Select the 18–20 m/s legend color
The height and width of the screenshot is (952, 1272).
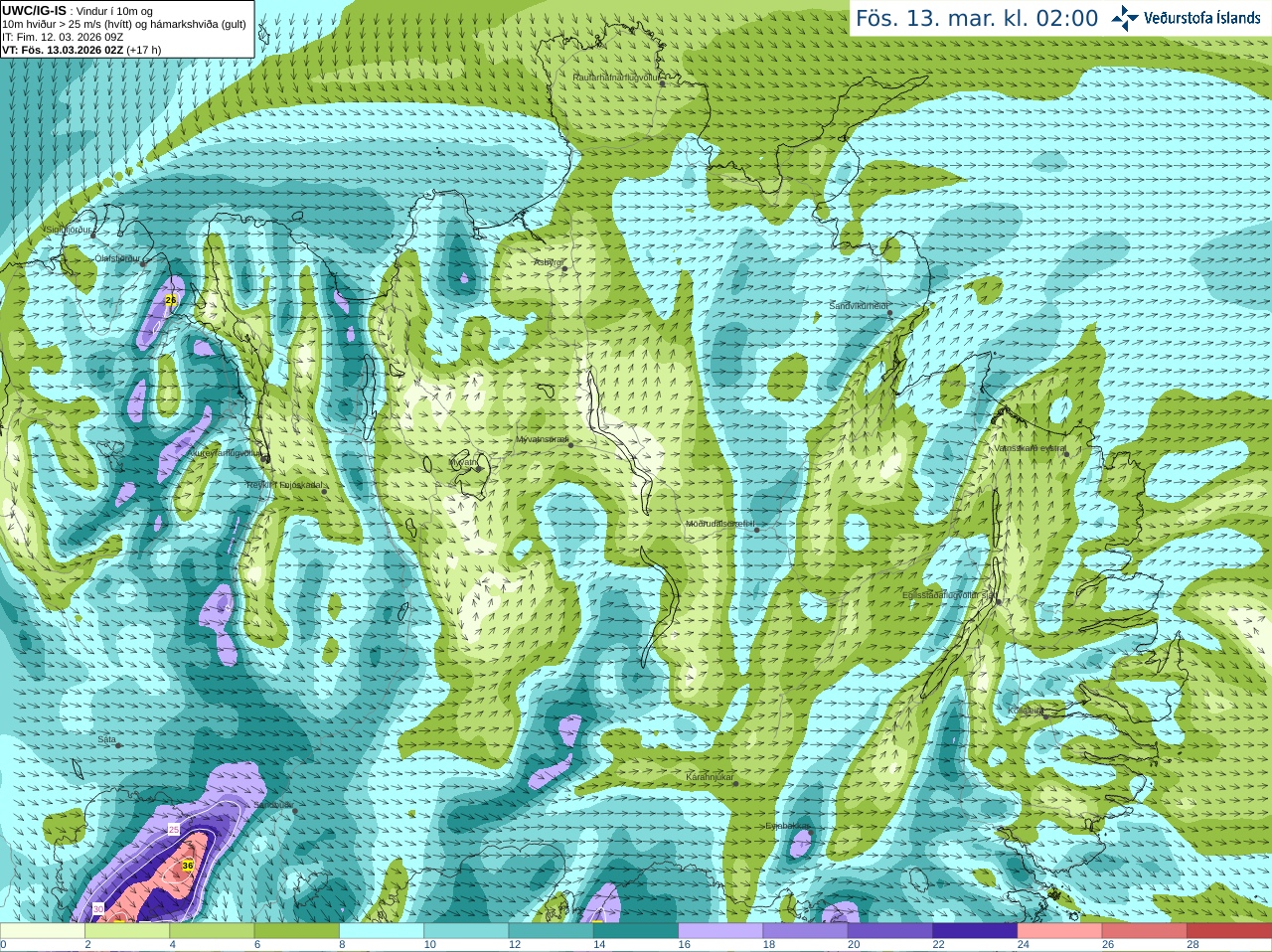coord(805,931)
